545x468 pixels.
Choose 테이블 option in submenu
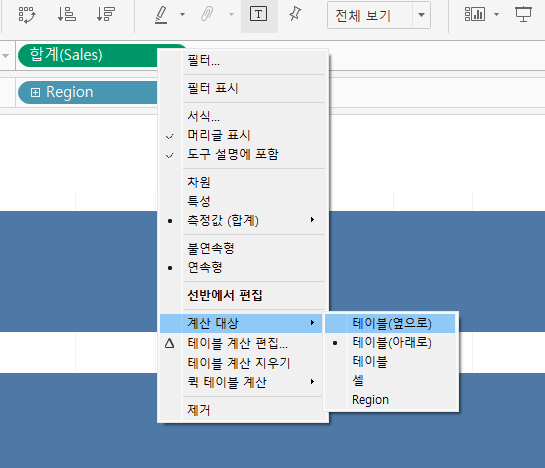tap(390, 362)
